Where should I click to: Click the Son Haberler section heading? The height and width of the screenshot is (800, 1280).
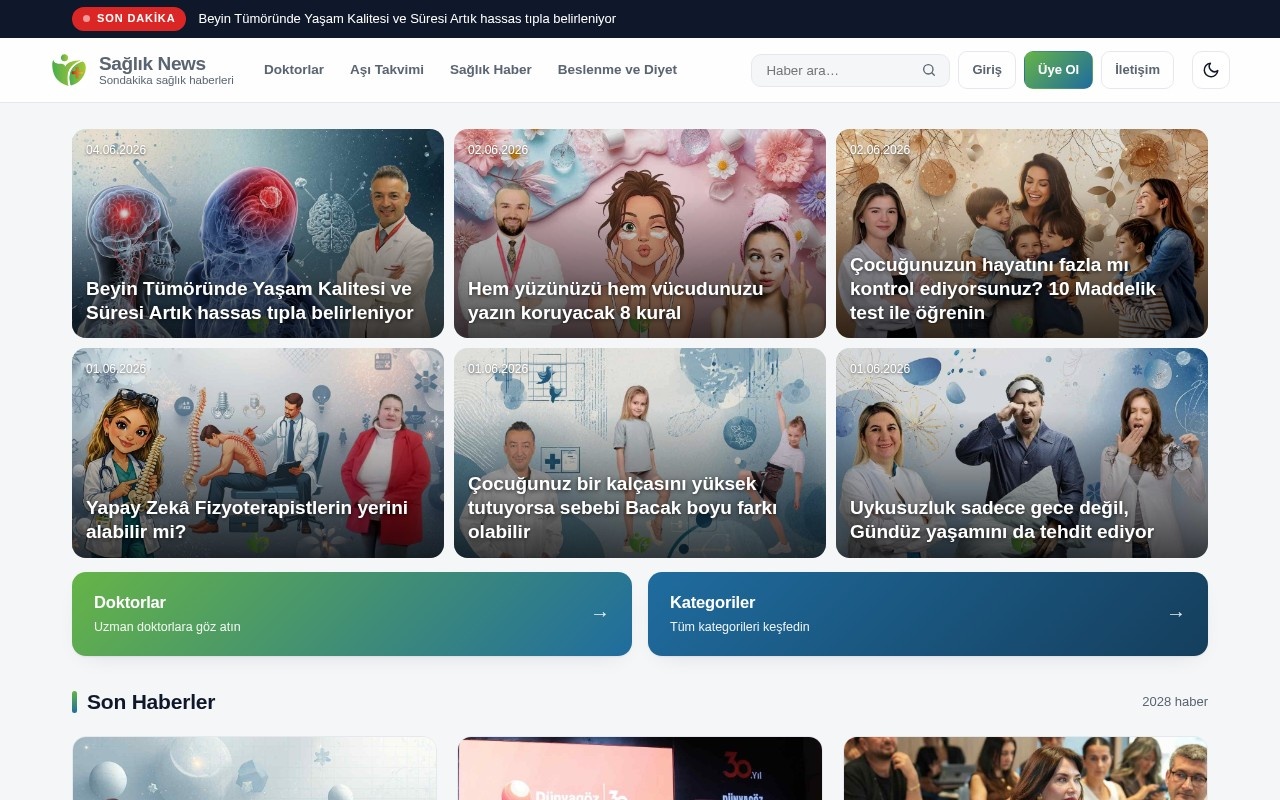[151, 702]
